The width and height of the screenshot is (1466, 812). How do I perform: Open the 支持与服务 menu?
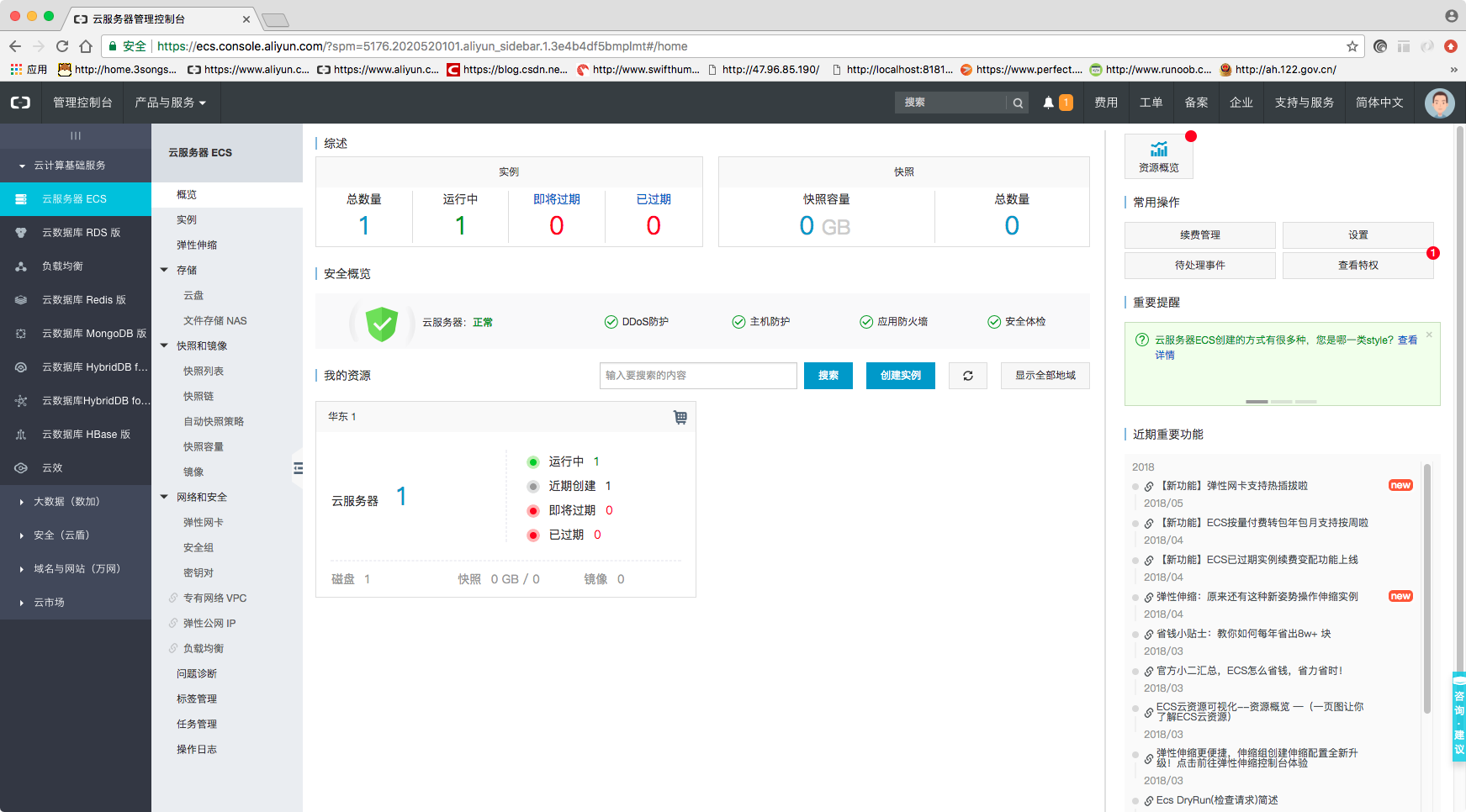(1304, 103)
